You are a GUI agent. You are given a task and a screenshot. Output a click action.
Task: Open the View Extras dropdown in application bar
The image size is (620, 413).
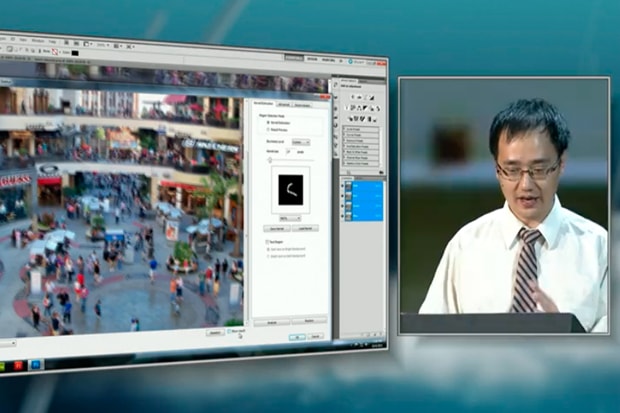88,44
